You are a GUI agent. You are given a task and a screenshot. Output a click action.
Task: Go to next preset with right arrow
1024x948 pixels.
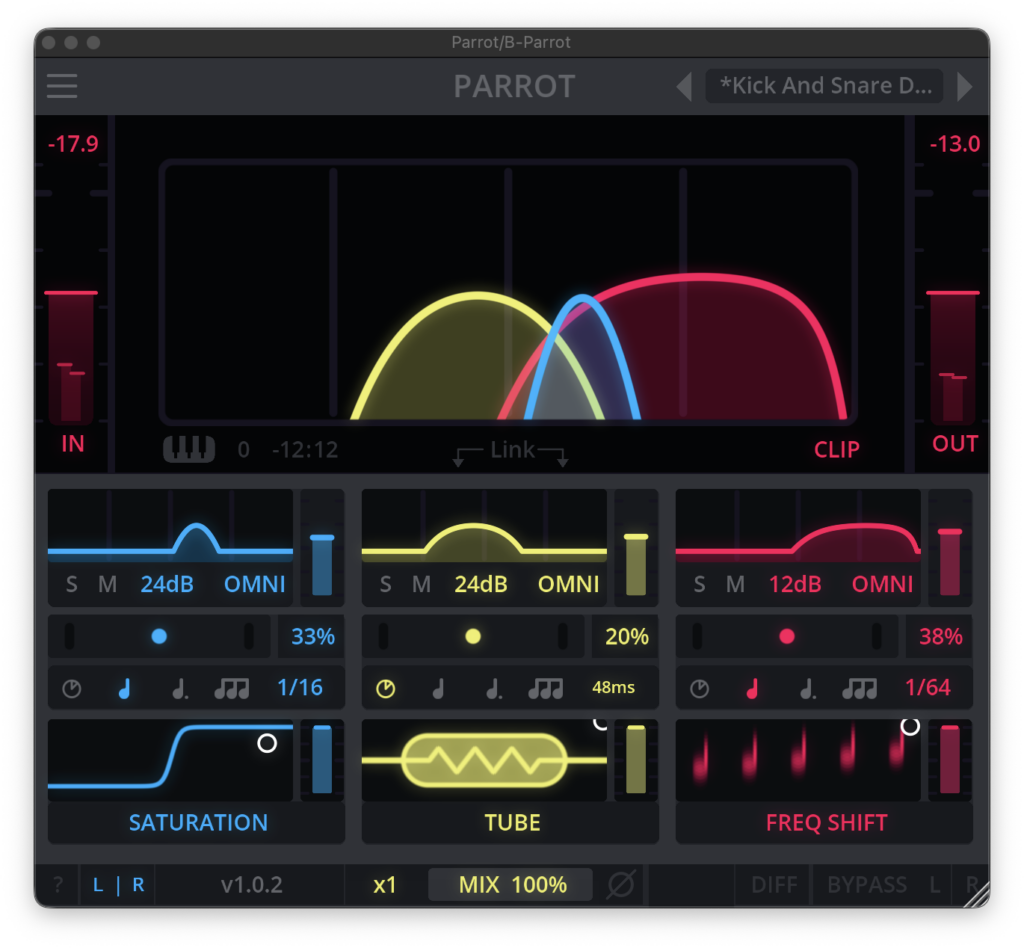[x=965, y=86]
